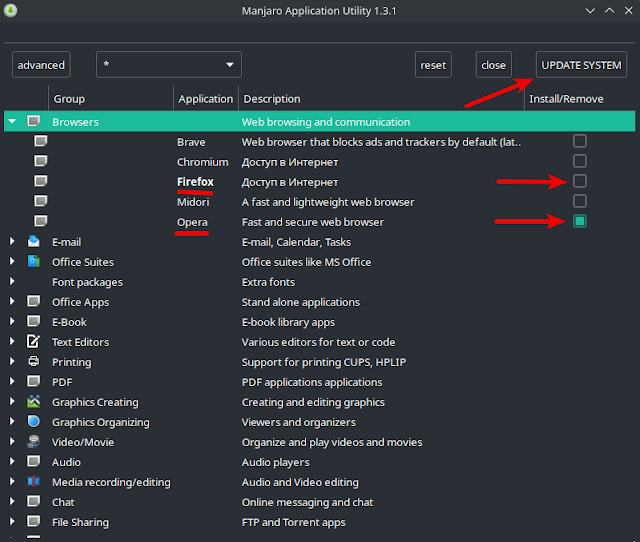The height and width of the screenshot is (542, 640).
Task: Click the Office Suites document icon
Action: (x=33, y=261)
